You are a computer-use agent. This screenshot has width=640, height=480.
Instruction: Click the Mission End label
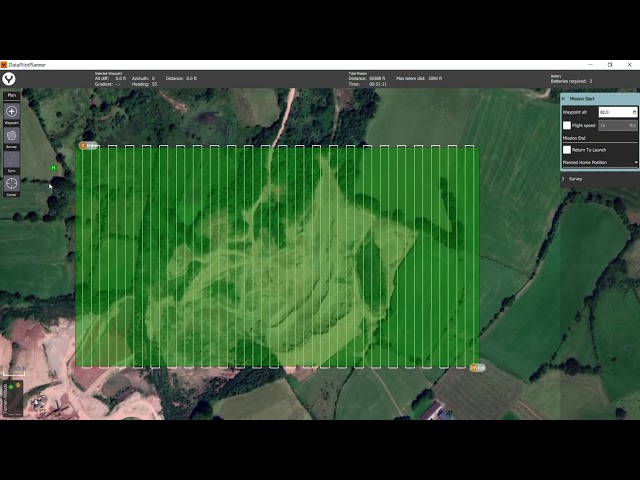574,138
